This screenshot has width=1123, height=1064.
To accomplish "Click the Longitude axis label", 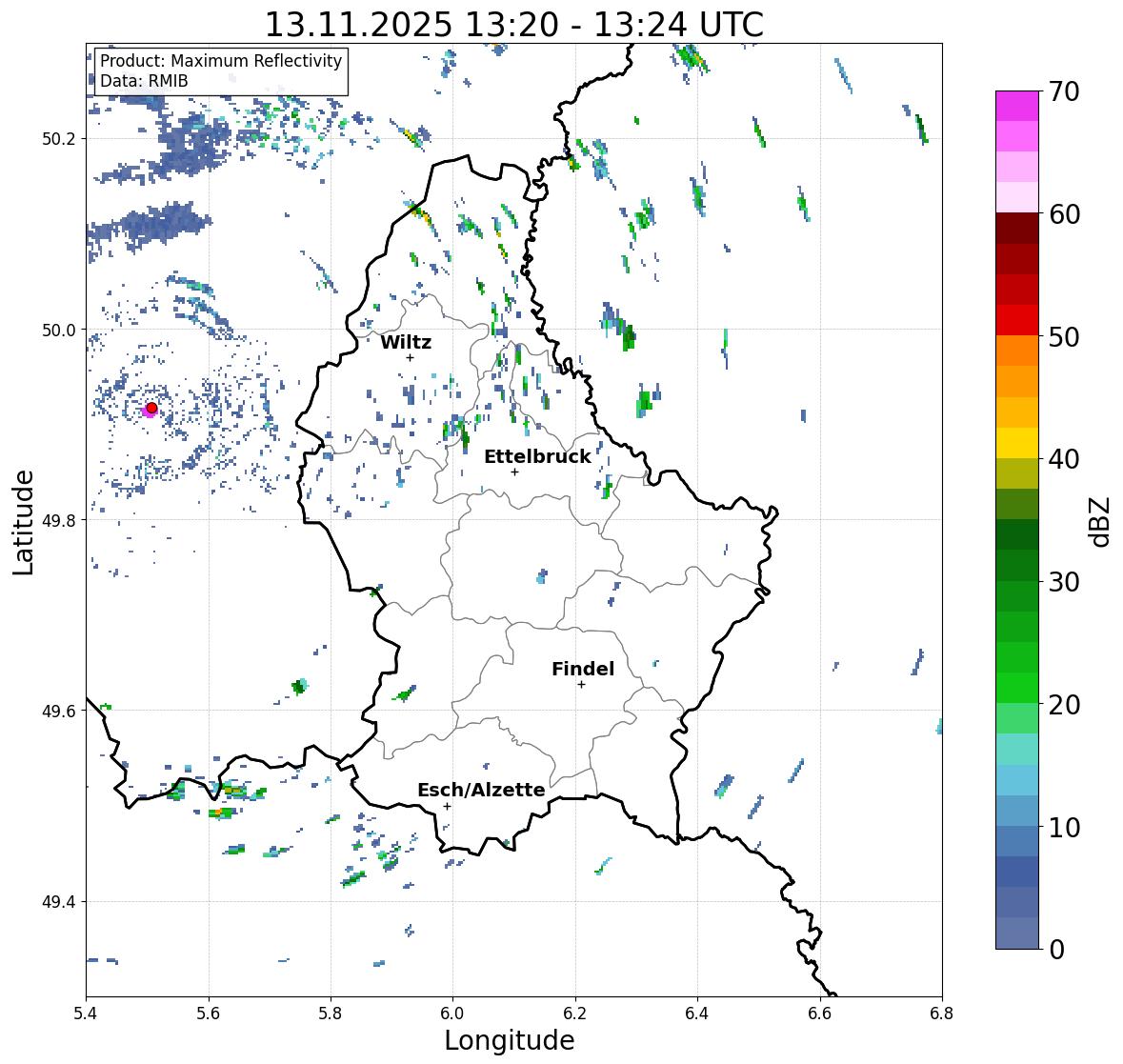I will tap(510, 1040).
